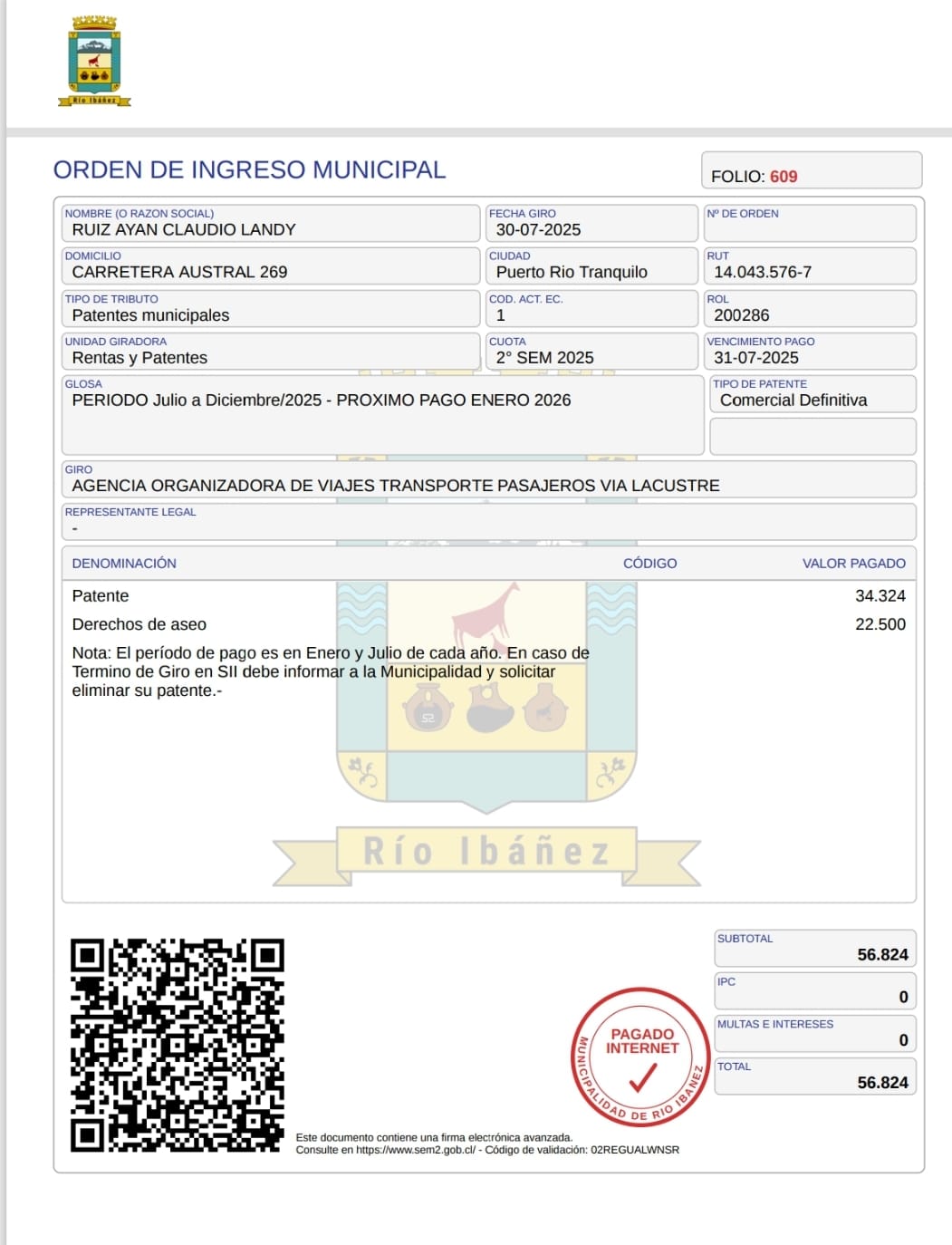The height and width of the screenshot is (1245, 952).
Task: Select name field RUIZ AYAN CLAUDIO LANDY
Action: [270, 223]
